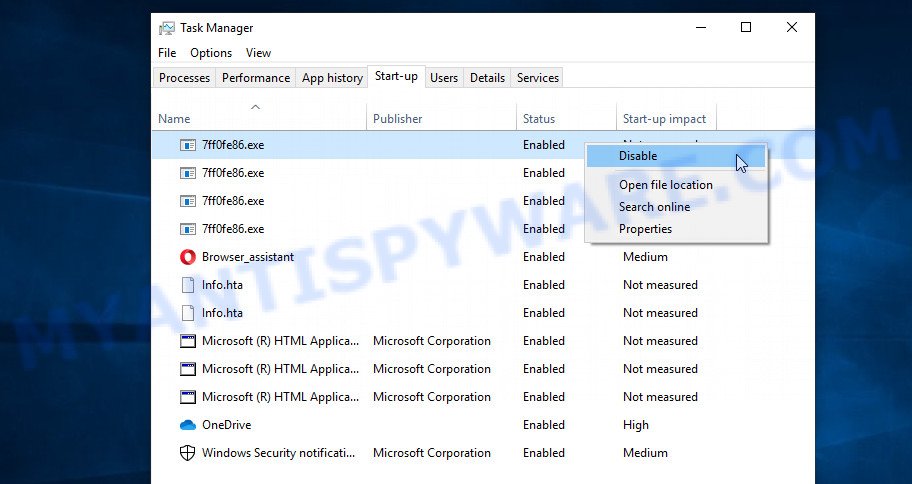The image size is (912, 484).
Task: Click Enabled status in the Browser_assistant row
Action: point(544,257)
